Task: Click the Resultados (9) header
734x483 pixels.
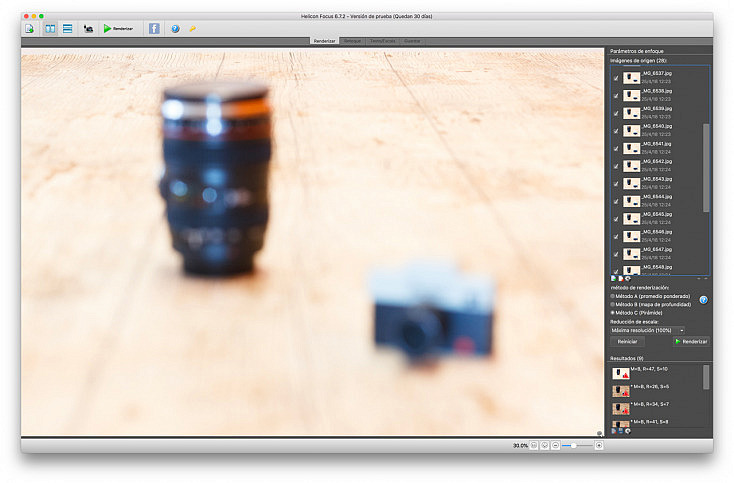Action: pos(626,359)
